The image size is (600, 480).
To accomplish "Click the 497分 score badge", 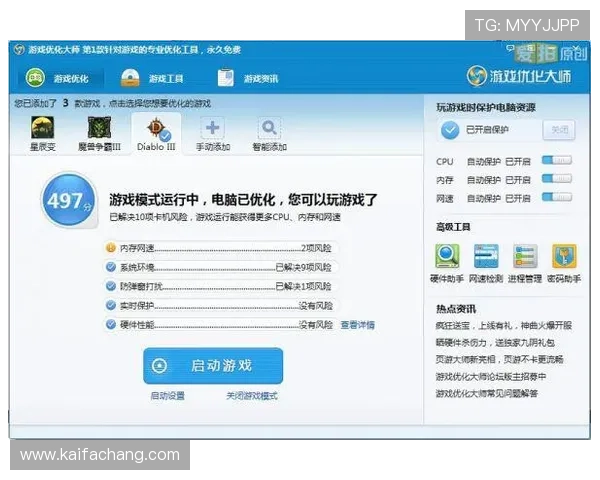I will (x=69, y=200).
